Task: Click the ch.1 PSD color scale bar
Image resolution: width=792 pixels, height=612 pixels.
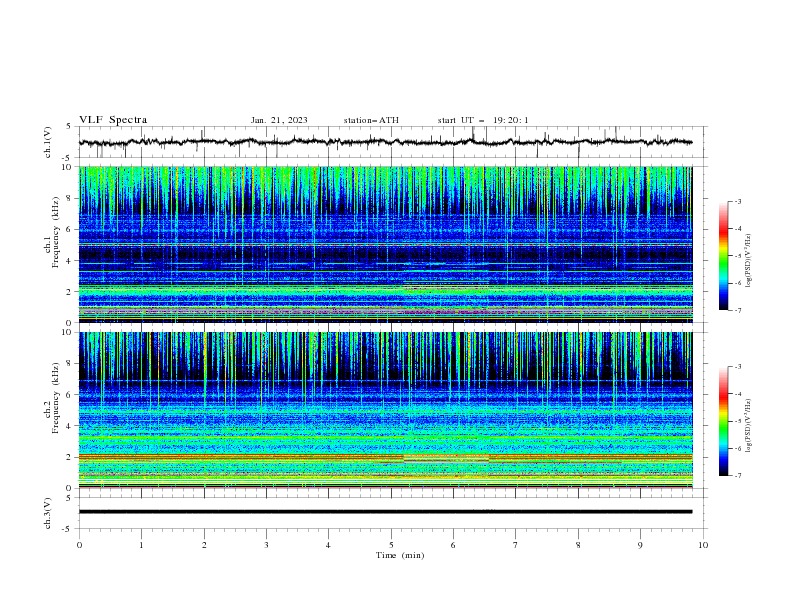Action: pos(724,256)
